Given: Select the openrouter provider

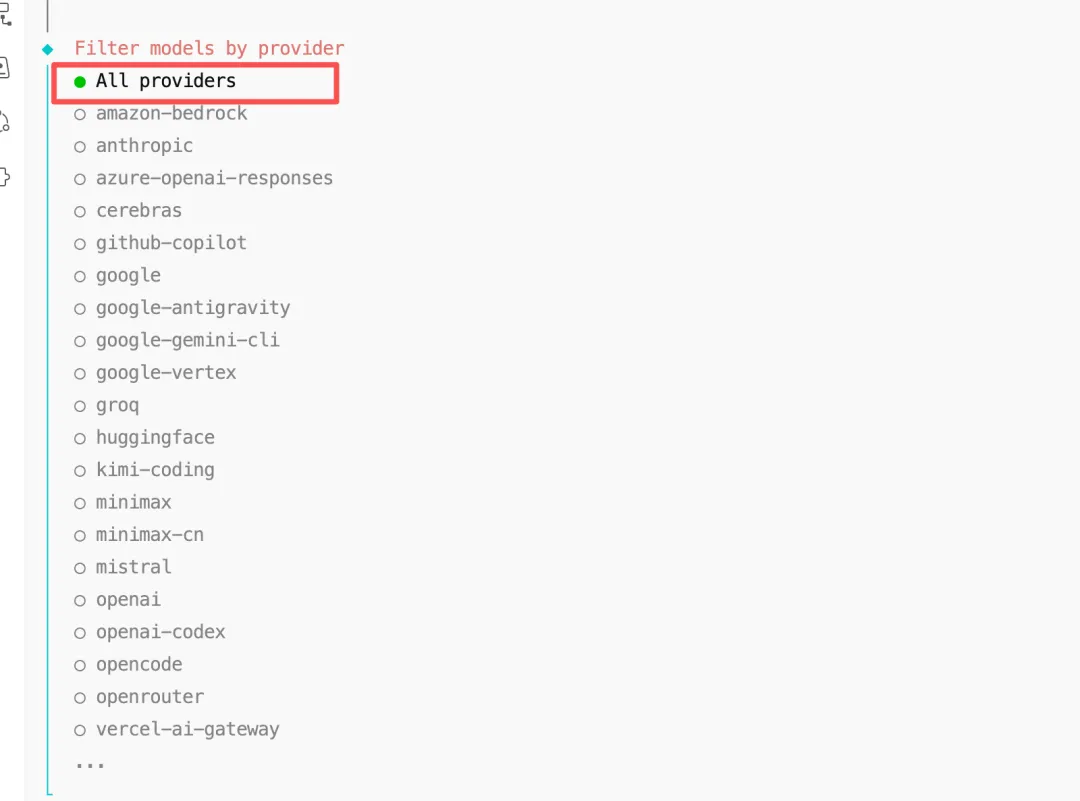Looking at the screenshot, I should click(x=149, y=697).
